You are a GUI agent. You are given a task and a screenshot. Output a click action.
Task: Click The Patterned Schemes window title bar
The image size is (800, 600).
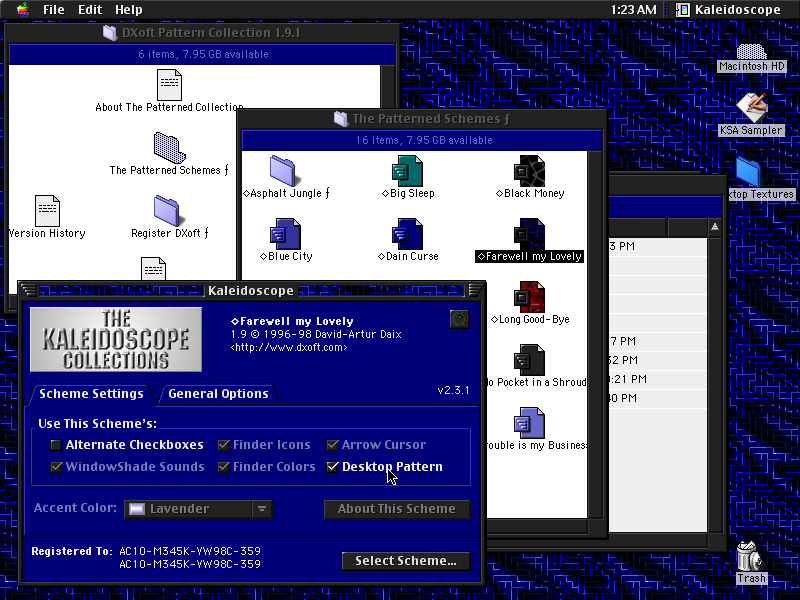pyautogui.click(x=422, y=119)
